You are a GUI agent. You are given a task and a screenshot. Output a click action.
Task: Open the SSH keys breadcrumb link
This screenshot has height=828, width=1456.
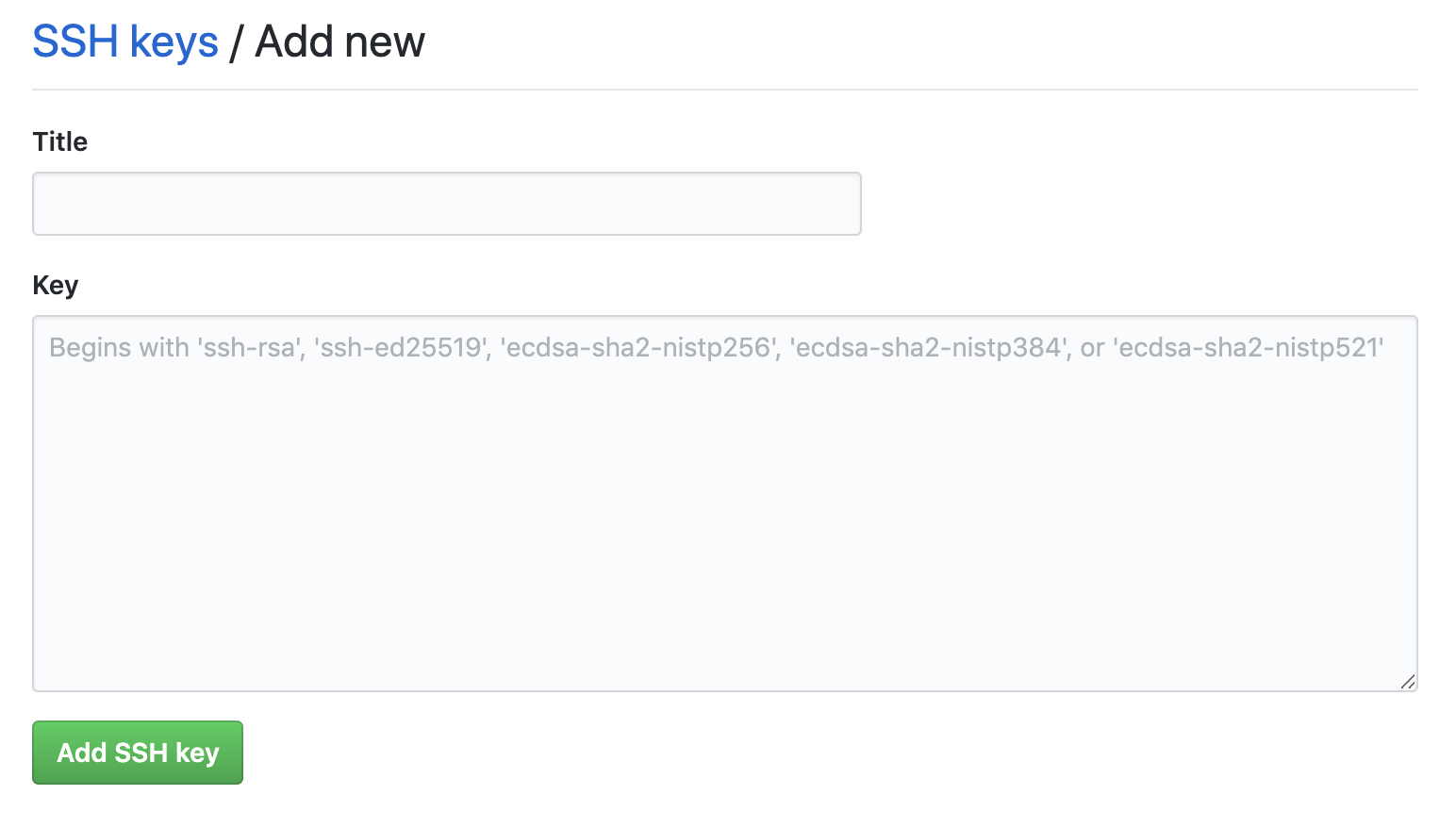click(125, 42)
